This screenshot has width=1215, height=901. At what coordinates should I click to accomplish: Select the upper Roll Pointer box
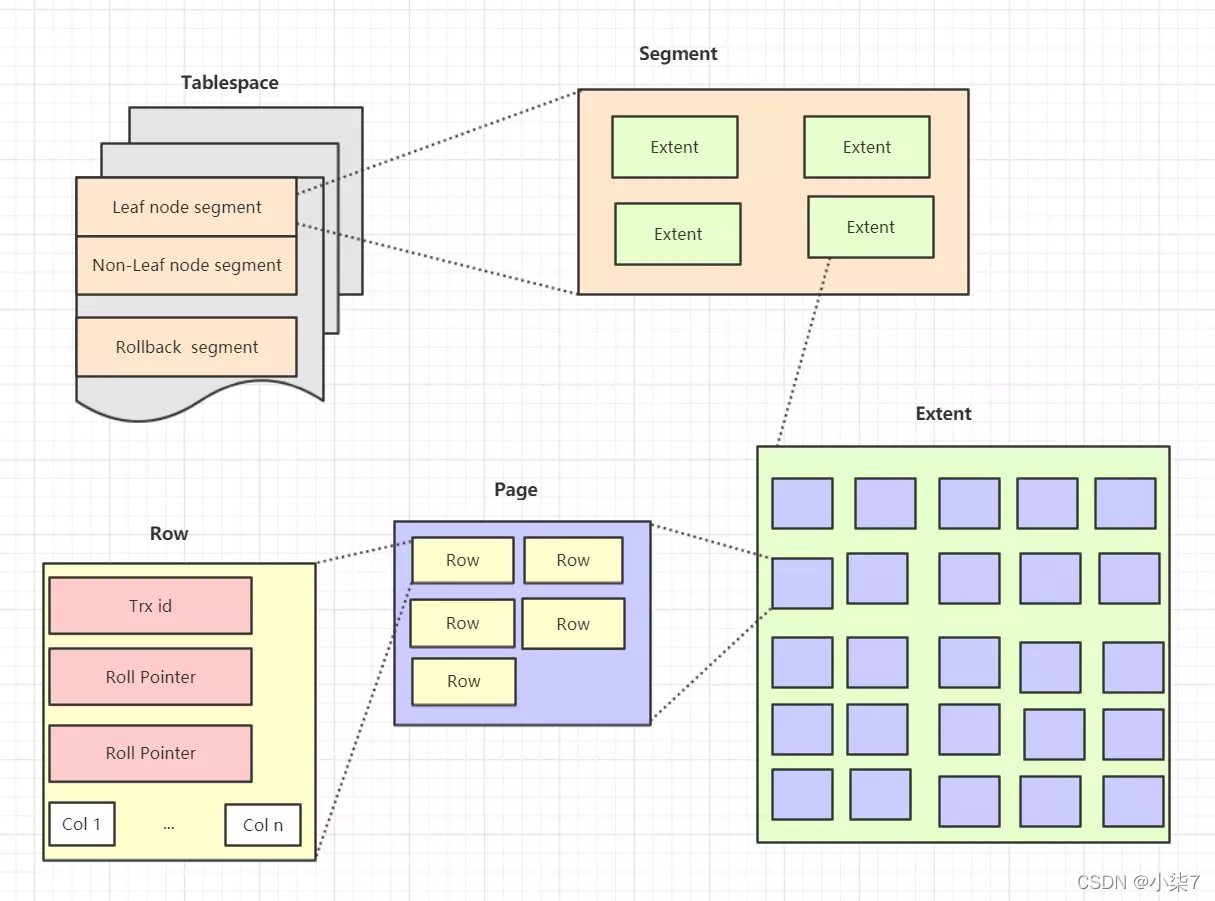(x=150, y=677)
